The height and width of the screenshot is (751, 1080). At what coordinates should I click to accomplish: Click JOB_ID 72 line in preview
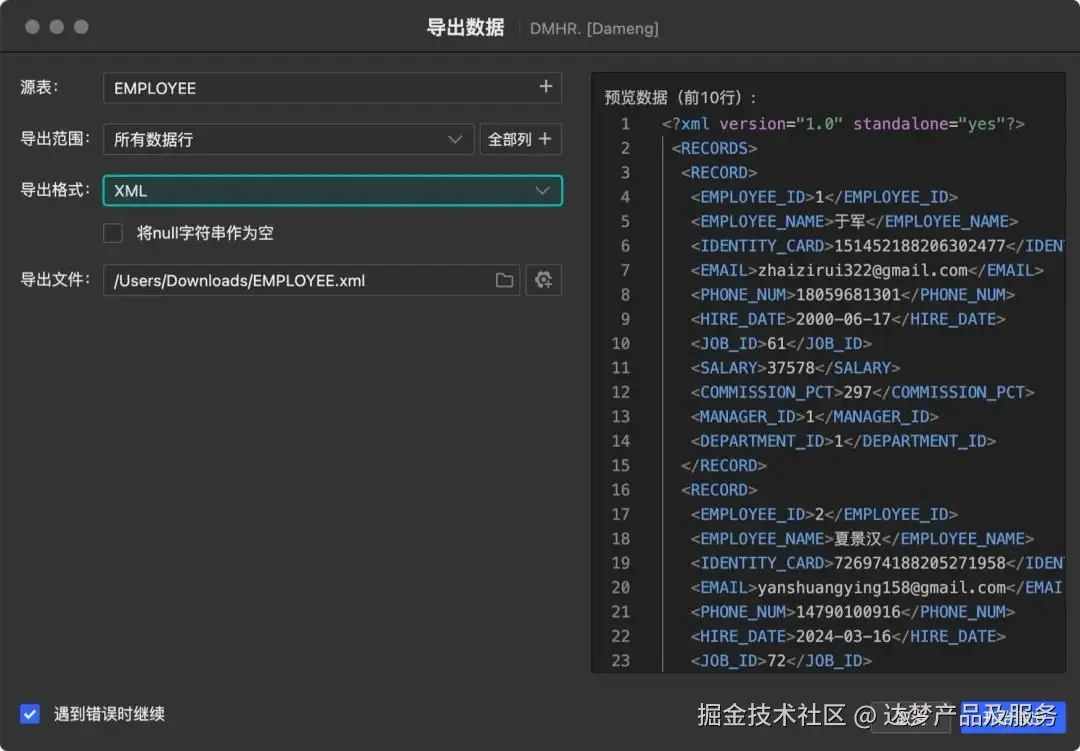pos(781,661)
